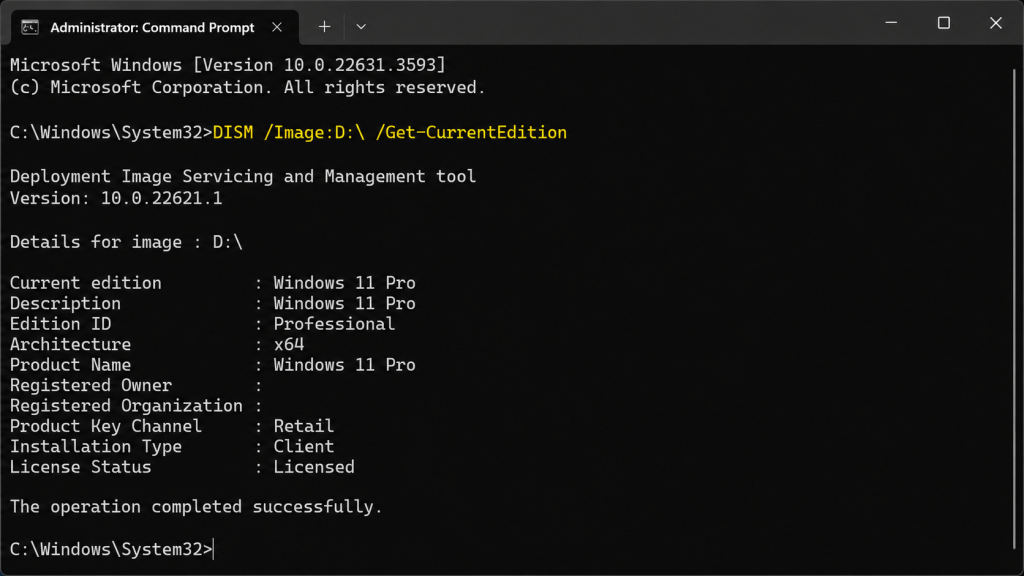Open a new terminal tab
Viewport: 1024px width, 576px height.
point(325,27)
